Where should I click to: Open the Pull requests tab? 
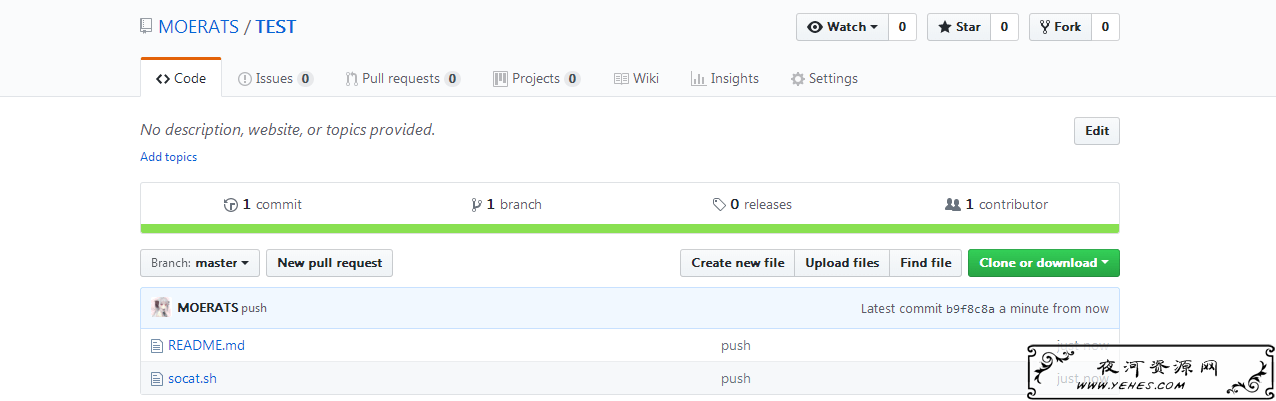pos(403,78)
